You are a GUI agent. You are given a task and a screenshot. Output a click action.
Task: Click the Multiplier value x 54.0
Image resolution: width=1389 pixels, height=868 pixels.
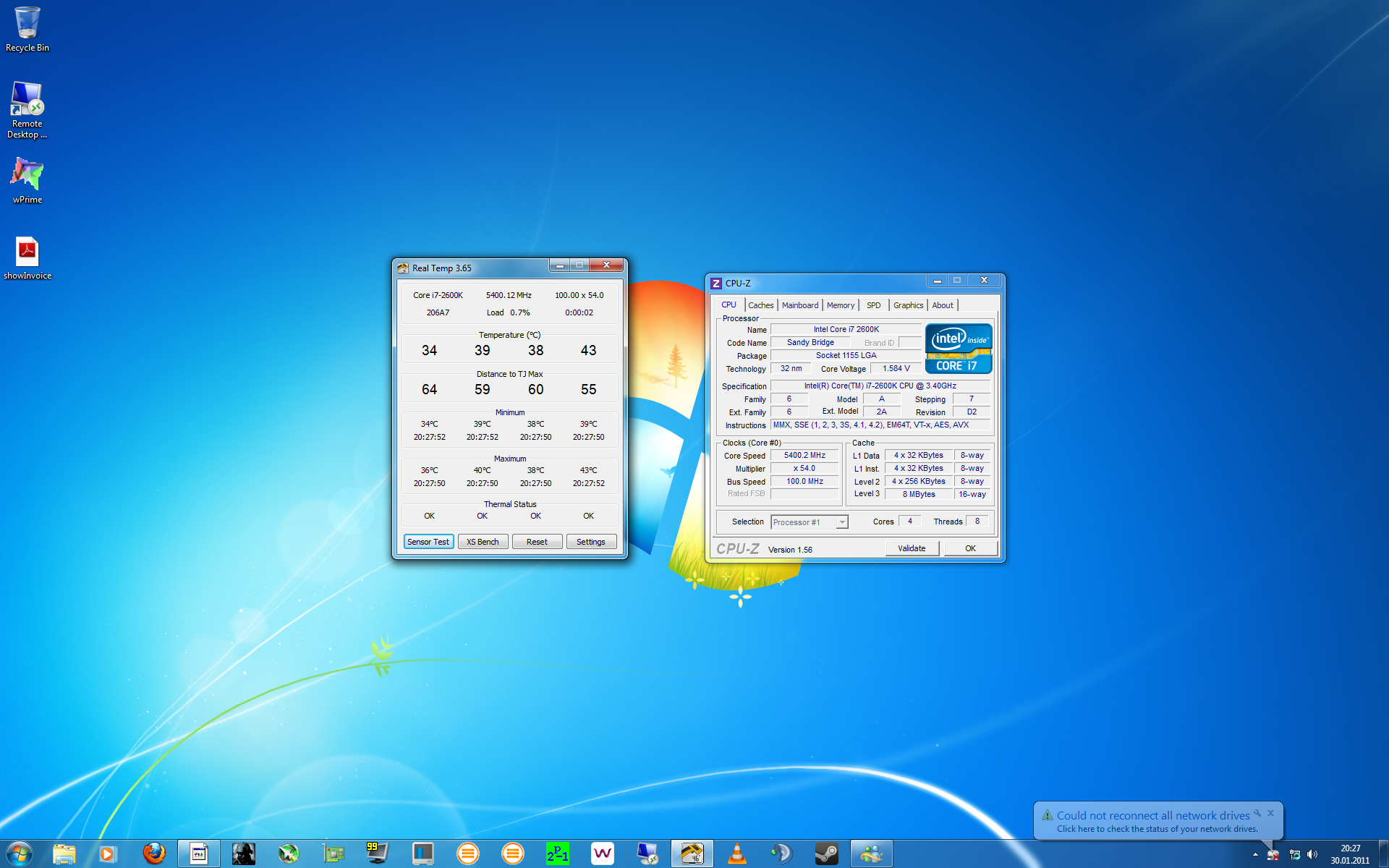804,469
